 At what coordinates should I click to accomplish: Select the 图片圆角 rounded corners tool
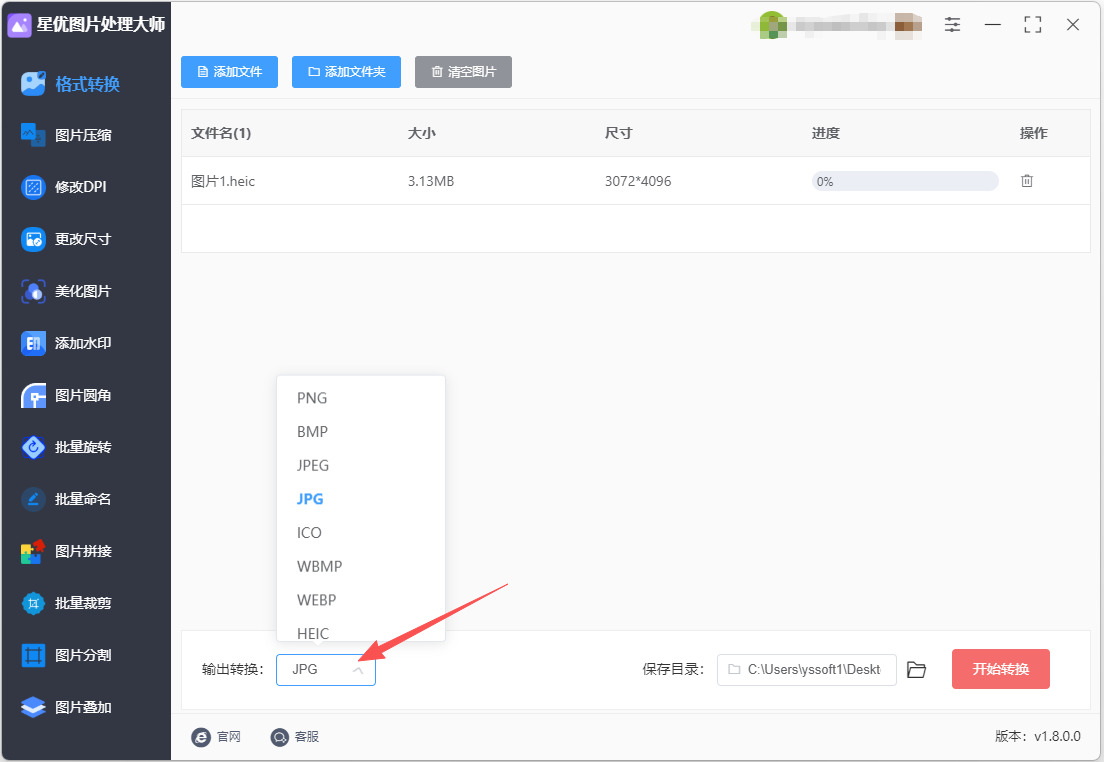click(65, 395)
